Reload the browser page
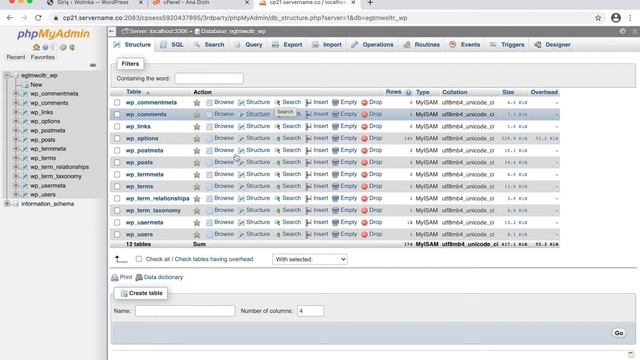The image size is (640, 360). coord(38,18)
